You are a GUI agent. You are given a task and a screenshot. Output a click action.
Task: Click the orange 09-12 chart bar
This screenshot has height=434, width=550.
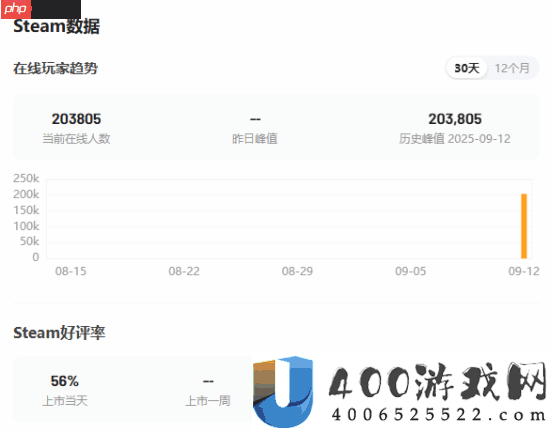[x=524, y=226]
